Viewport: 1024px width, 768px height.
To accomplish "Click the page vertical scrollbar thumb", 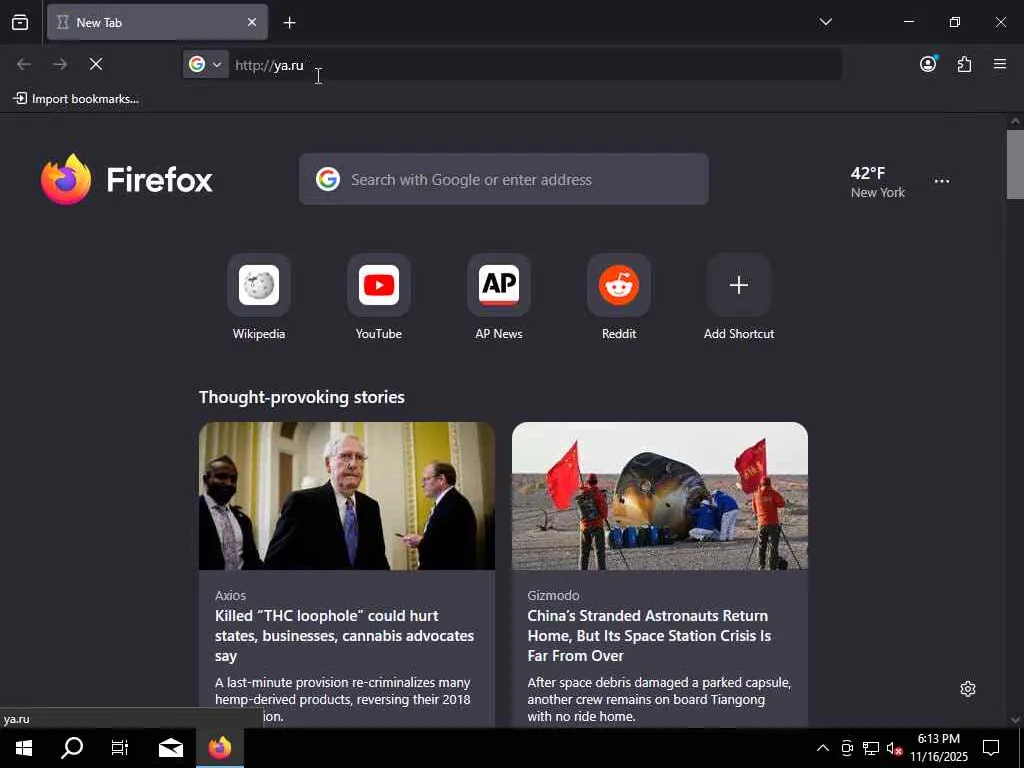I will point(1015,165).
